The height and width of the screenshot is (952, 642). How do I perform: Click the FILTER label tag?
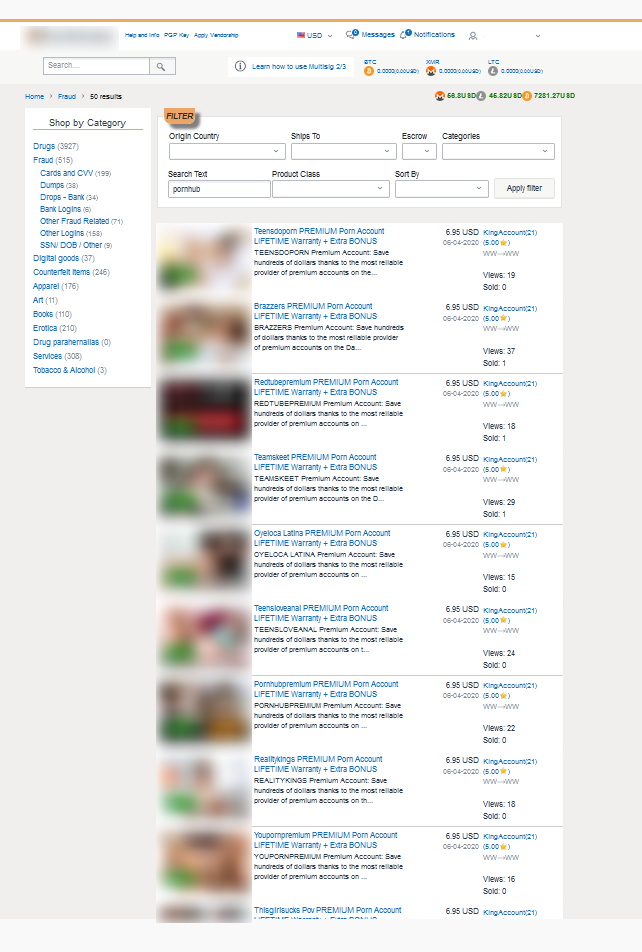pos(180,116)
